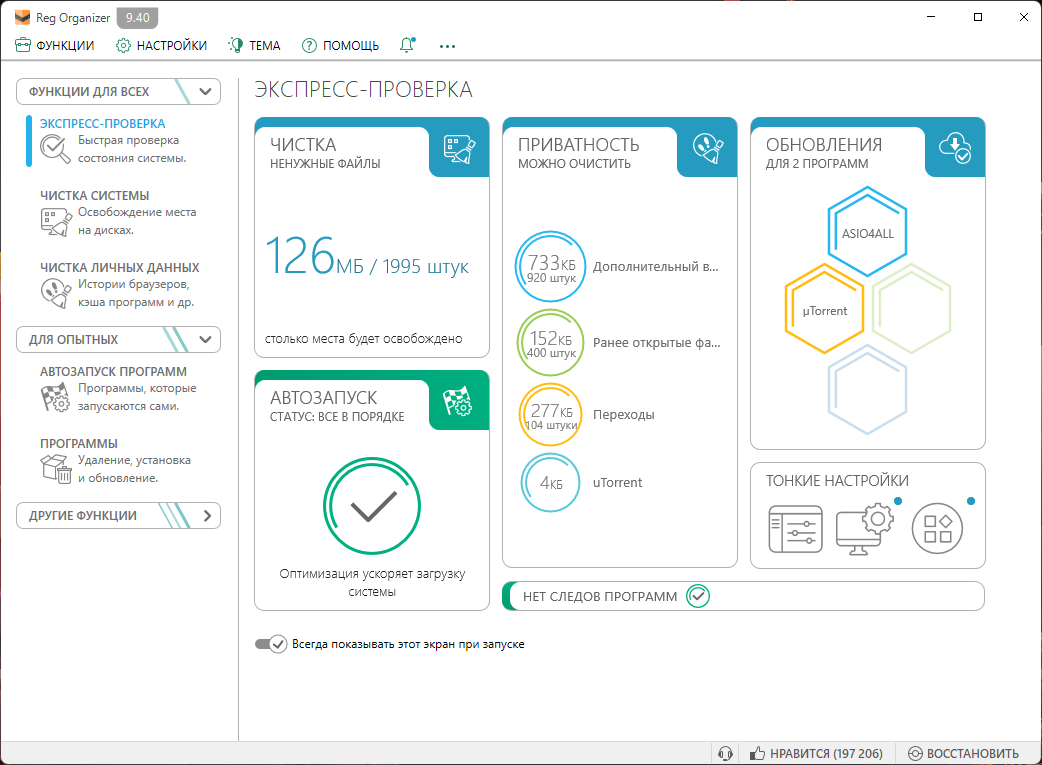This screenshot has height=765, width=1042.
Task: Toggle 'Всегда показывать этот экран при запуске'
Action: pos(270,644)
